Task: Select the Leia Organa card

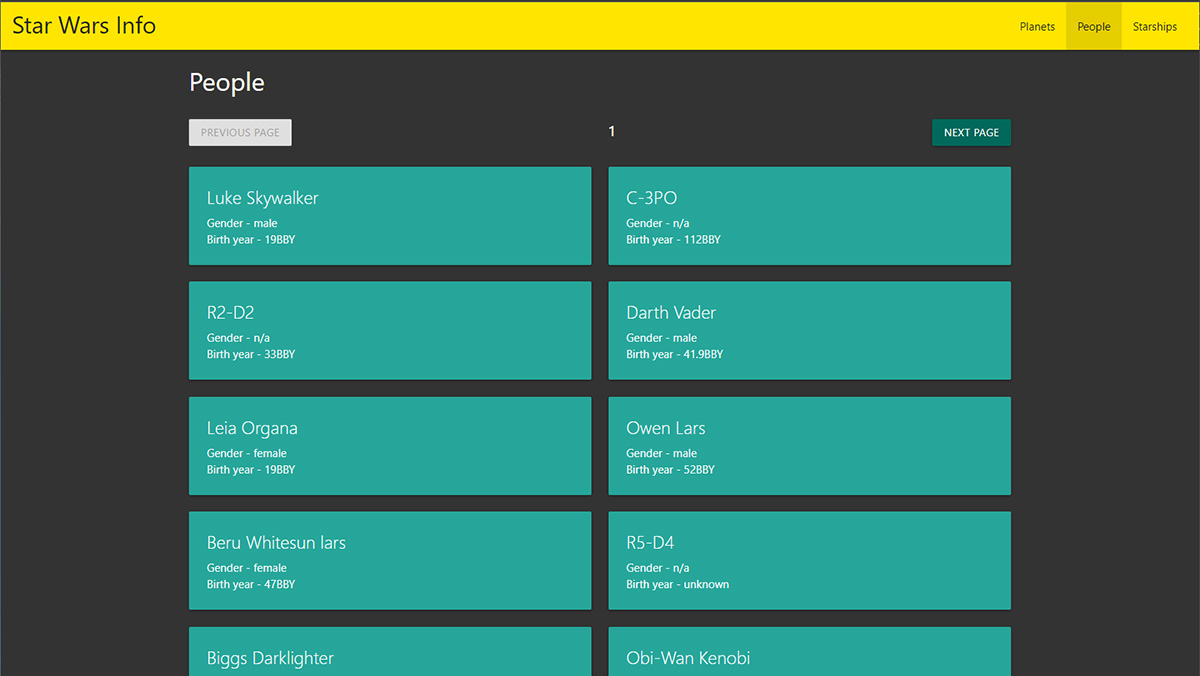Action: (x=390, y=446)
